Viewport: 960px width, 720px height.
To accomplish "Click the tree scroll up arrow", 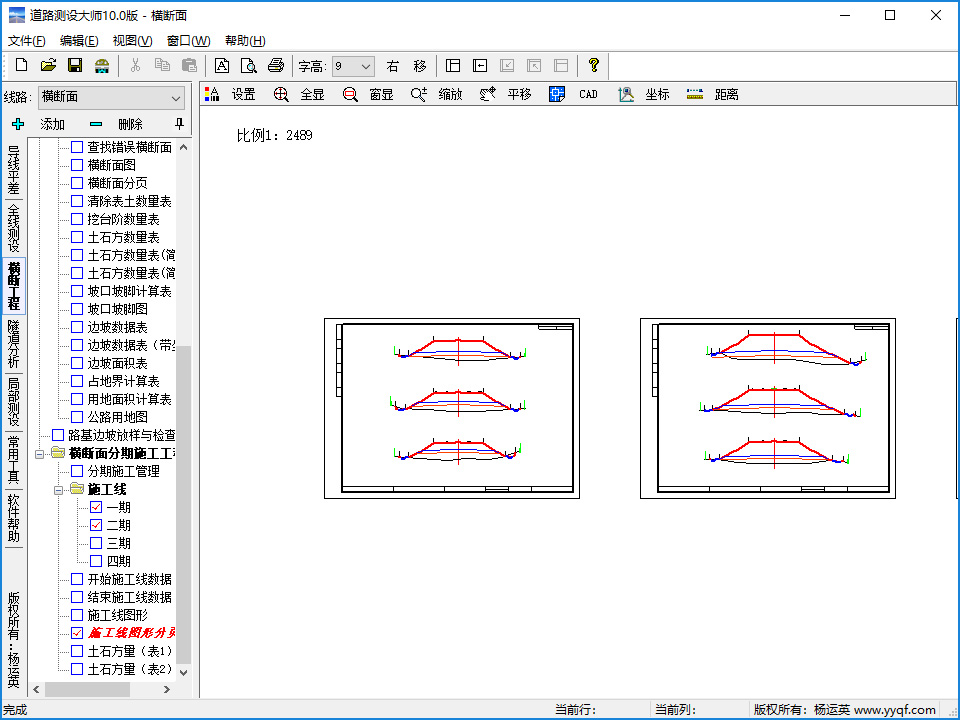I will (183, 147).
